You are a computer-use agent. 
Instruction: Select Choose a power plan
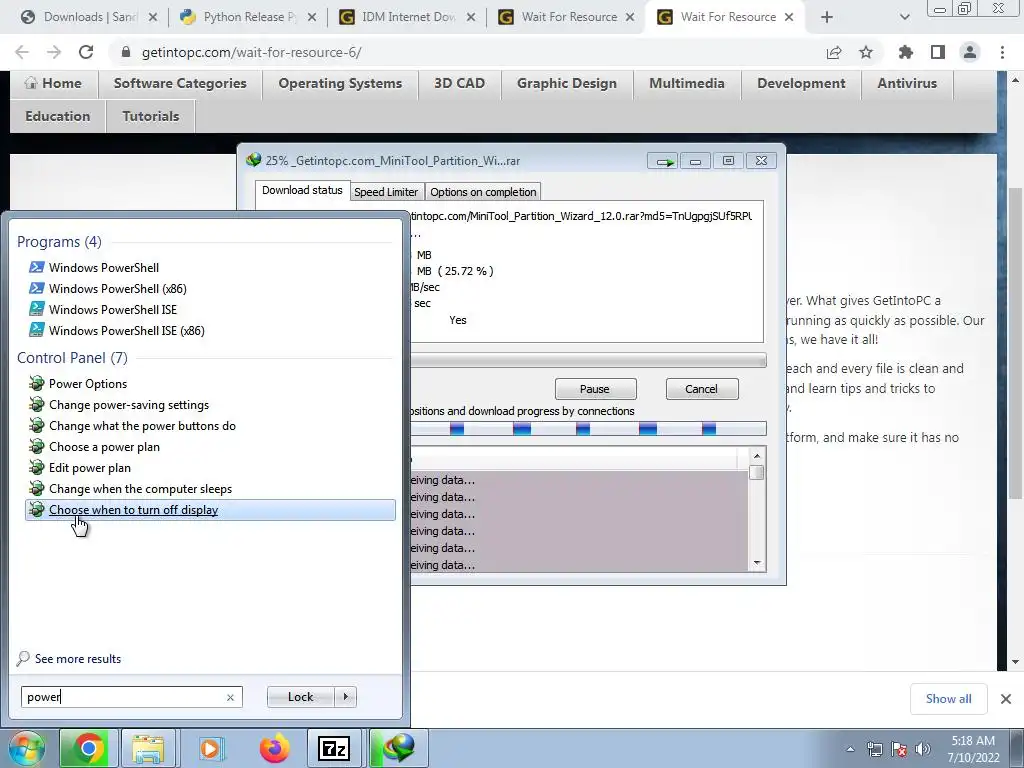pos(104,447)
